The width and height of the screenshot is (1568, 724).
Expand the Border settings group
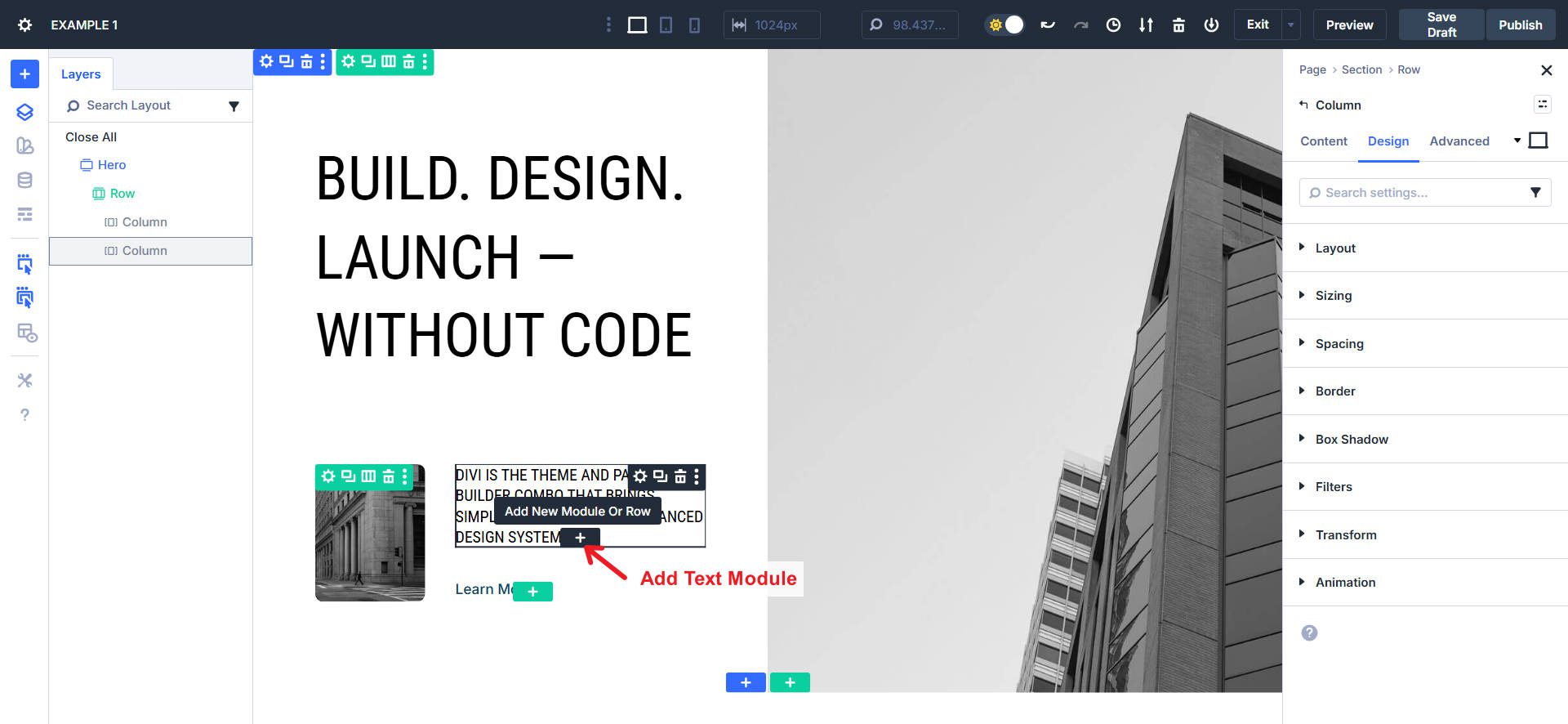tap(1425, 391)
